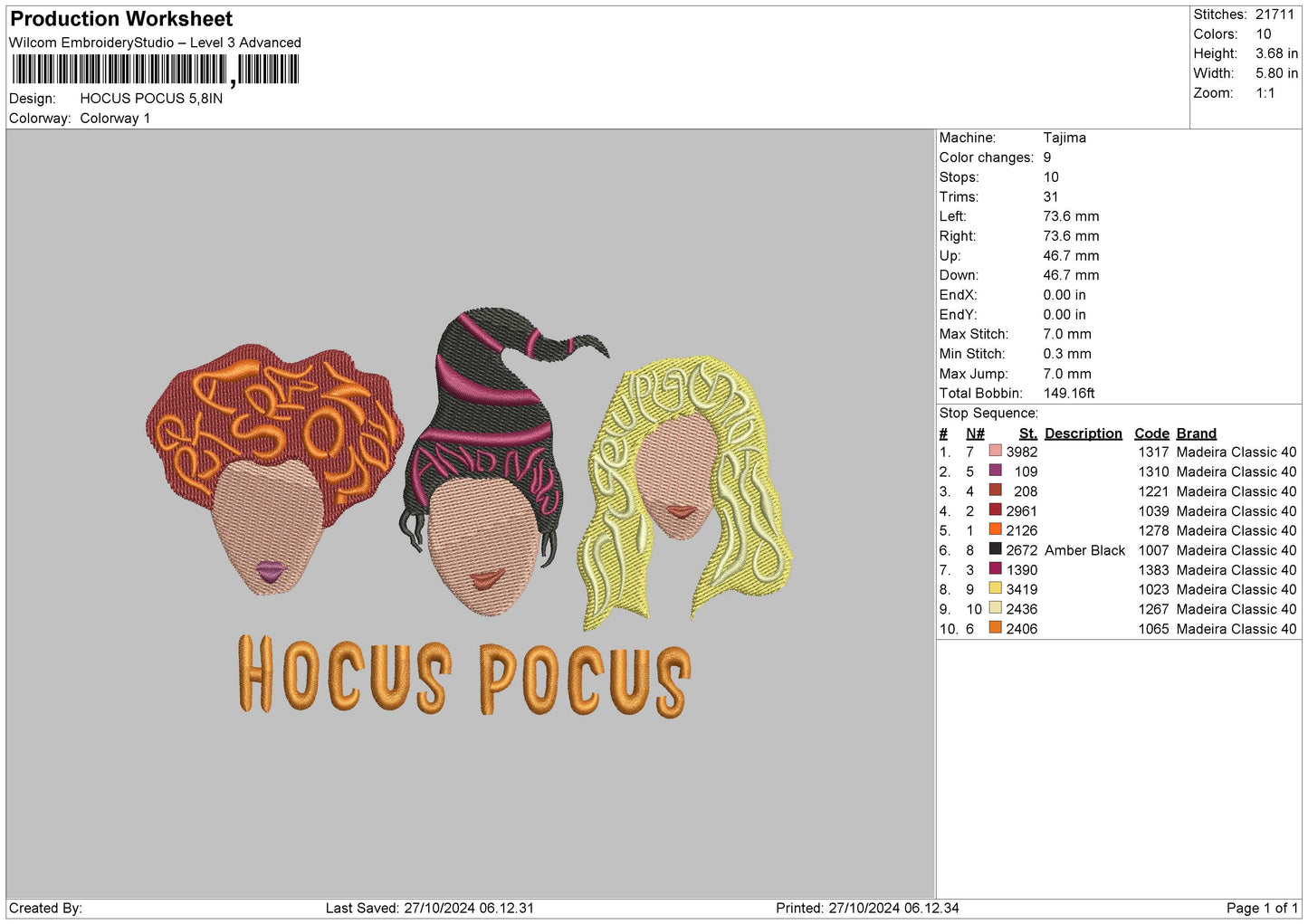The image size is (1308, 924).
Task: Click the Height value '3.68 in'
Action: click(x=1276, y=53)
